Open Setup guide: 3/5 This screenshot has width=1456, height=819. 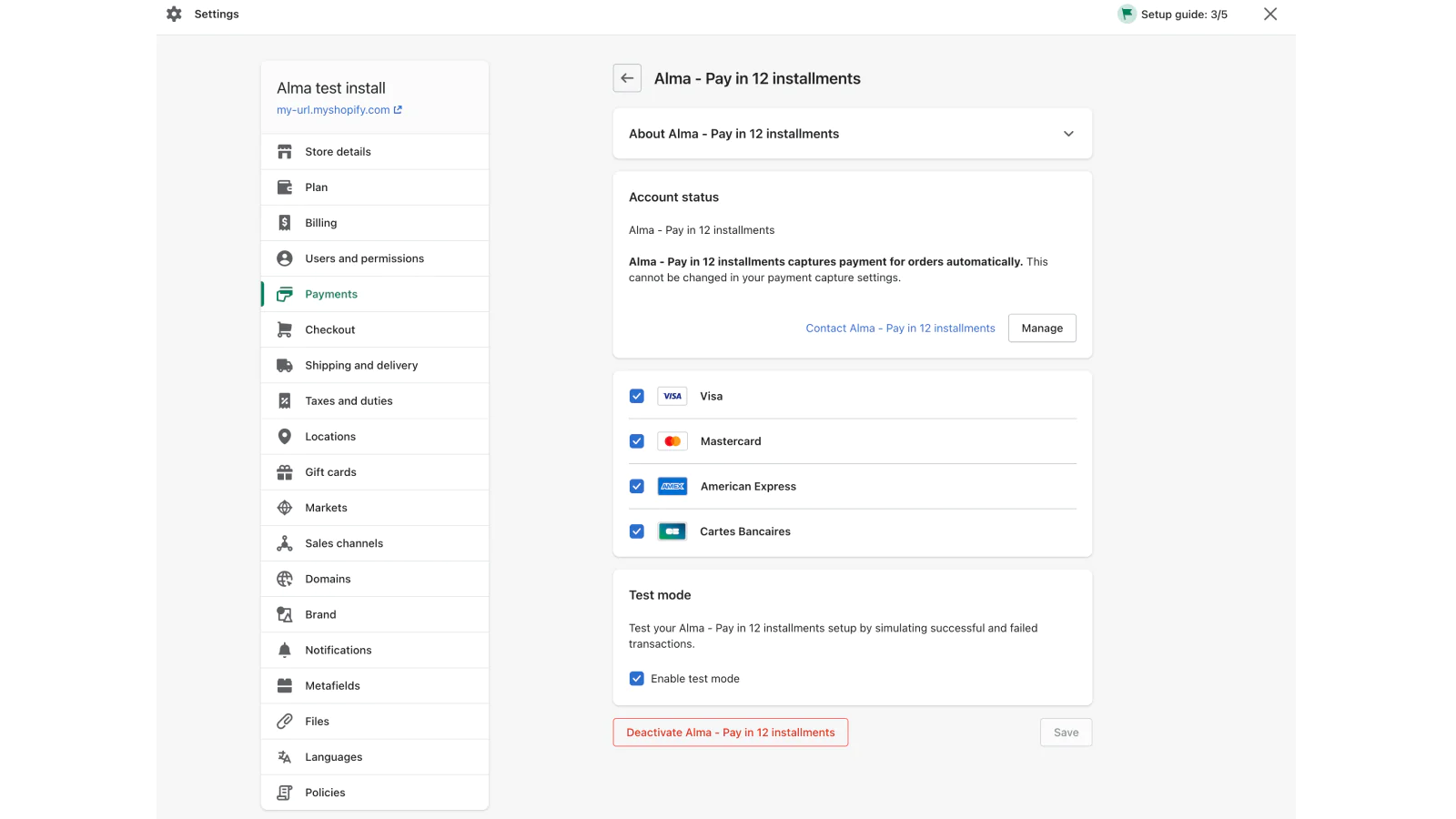[x=1173, y=14]
